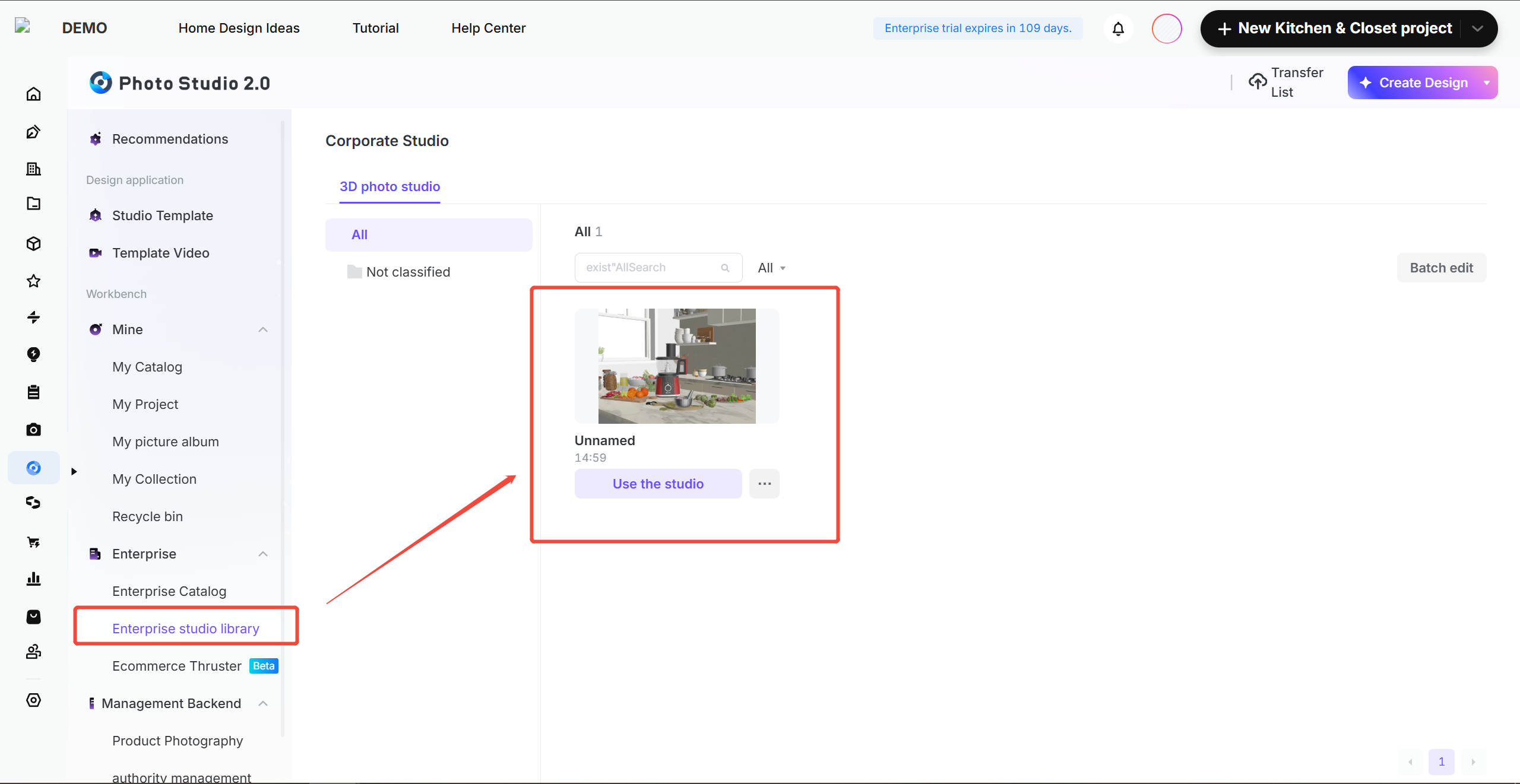Open the clipboard icon in left sidebar

coord(34,392)
